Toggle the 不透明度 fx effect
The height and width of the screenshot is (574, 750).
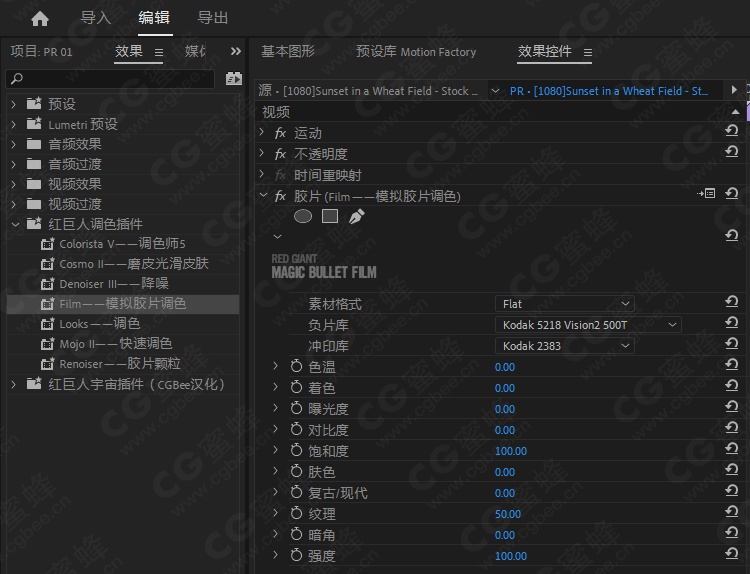coord(280,154)
